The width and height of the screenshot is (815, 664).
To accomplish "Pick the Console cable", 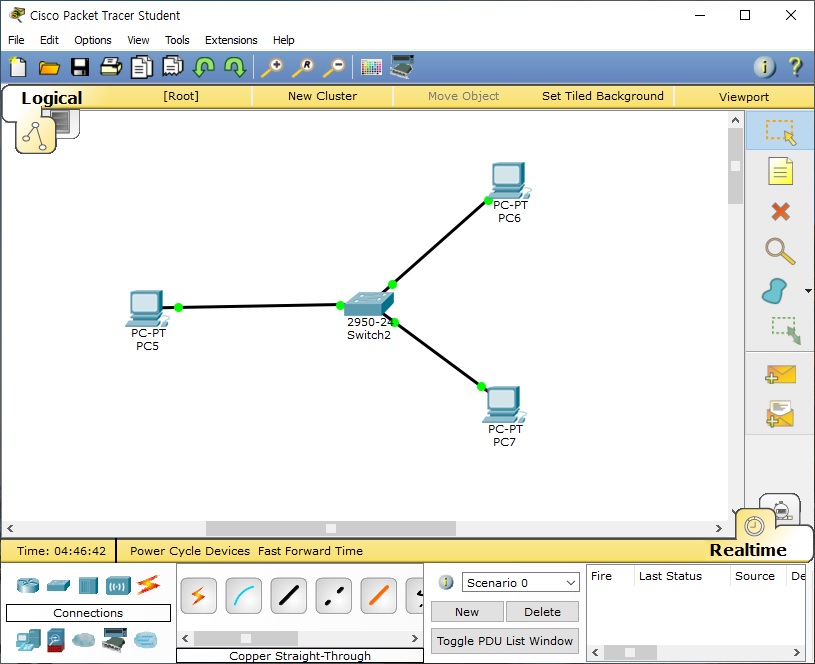I will [243, 595].
